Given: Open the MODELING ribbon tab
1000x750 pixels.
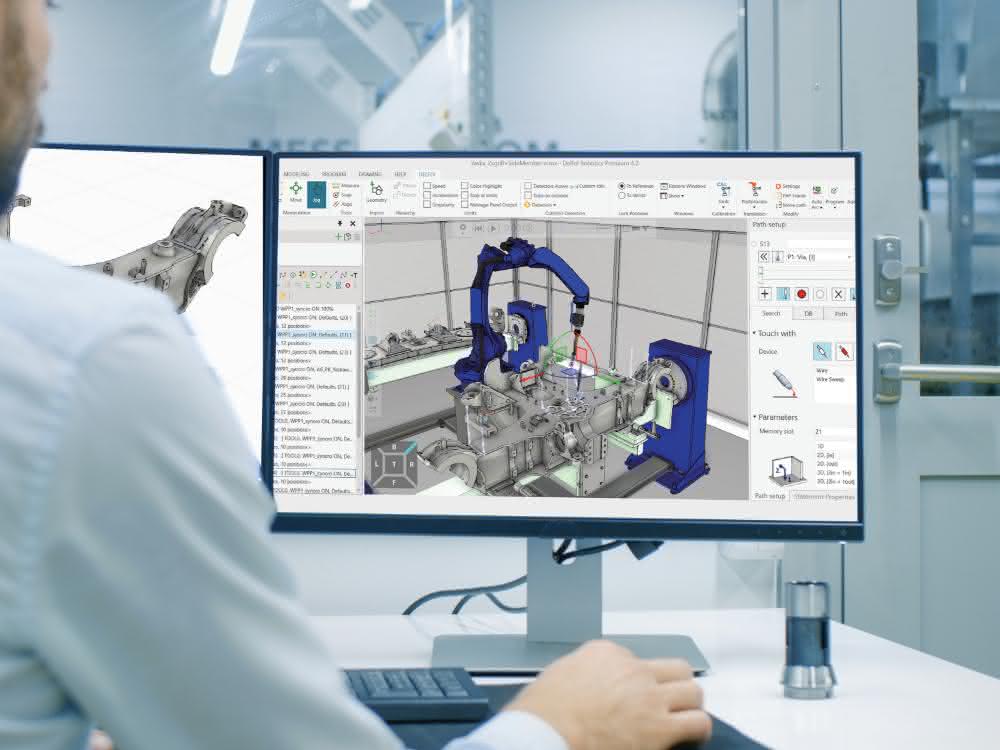Looking at the screenshot, I should tap(296, 174).
